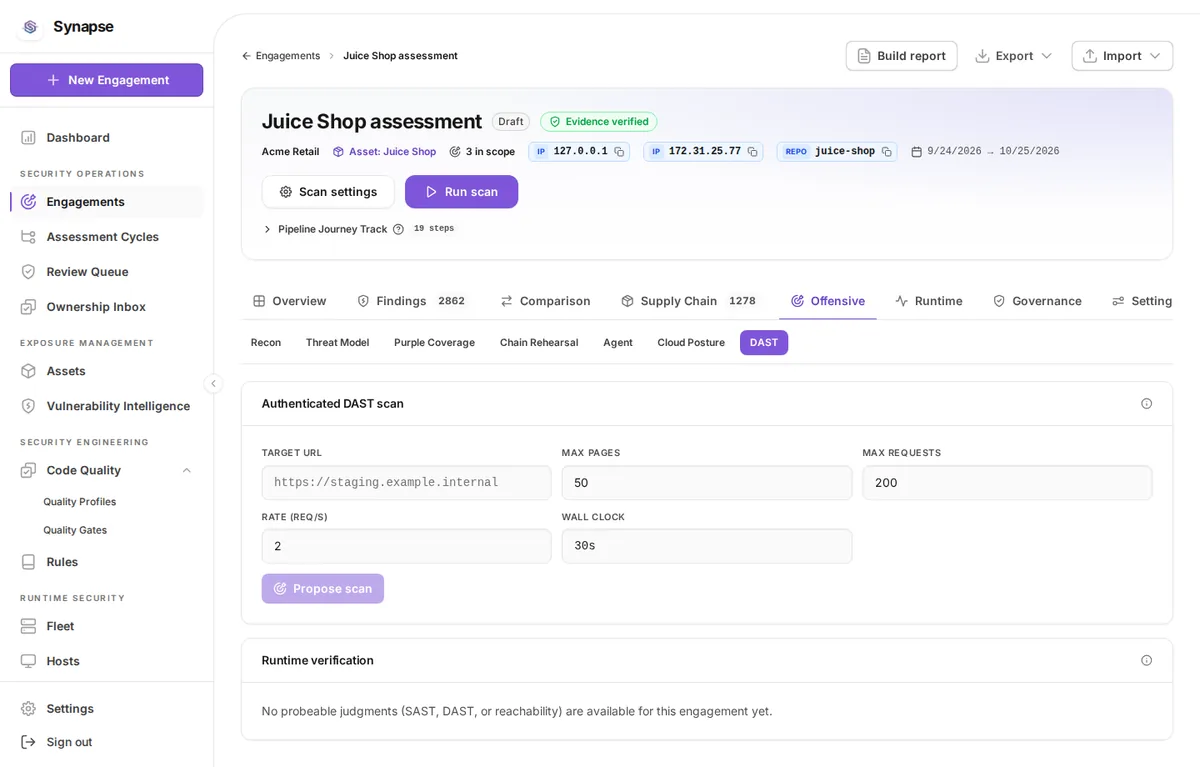This screenshot has width=1200, height=767.
Task: Click the Evidence verified badge
Action: point(598,121)
